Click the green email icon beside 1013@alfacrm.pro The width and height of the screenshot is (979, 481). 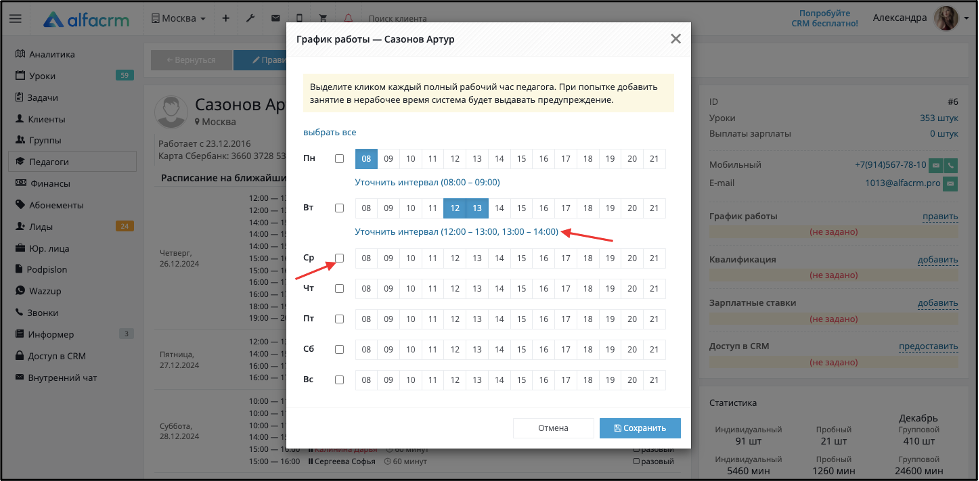coord(951,184)
